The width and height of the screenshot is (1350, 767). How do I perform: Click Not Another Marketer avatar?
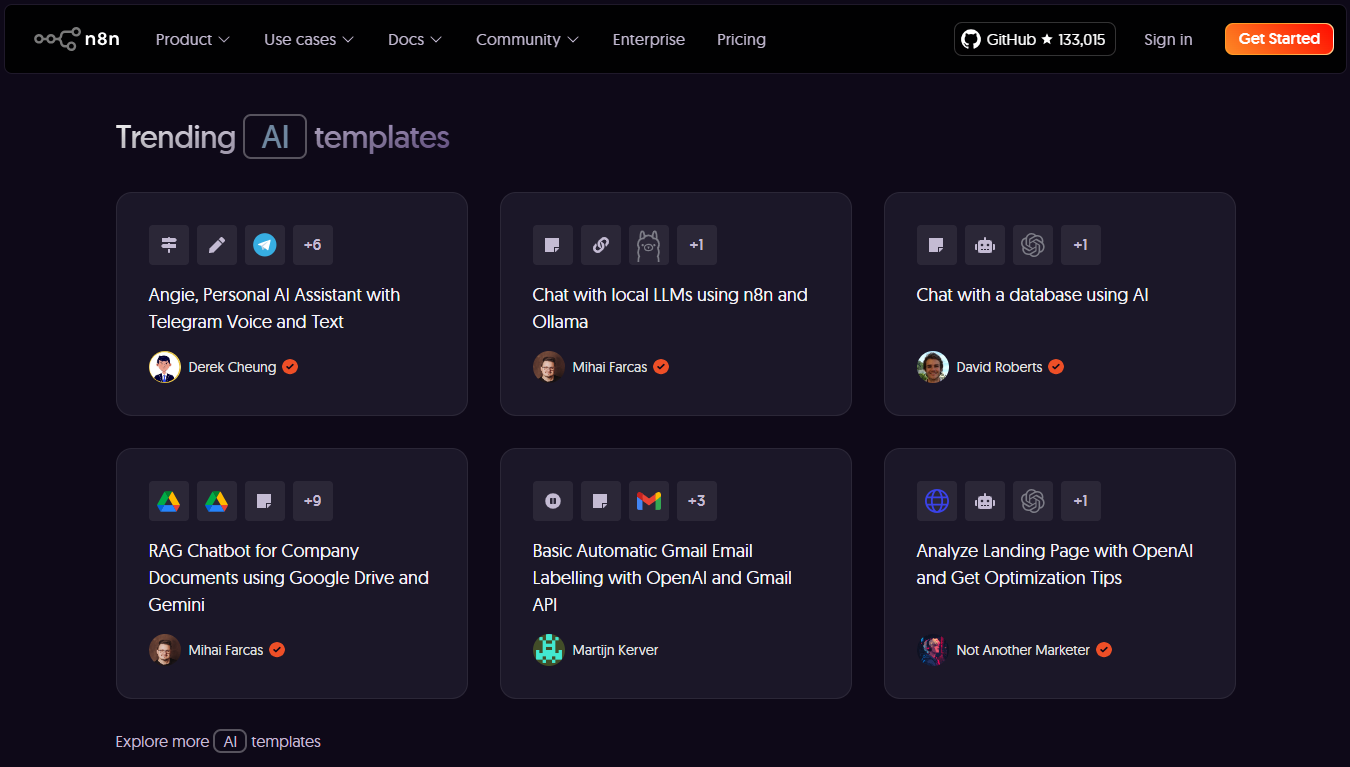click(x=933, y=650)
